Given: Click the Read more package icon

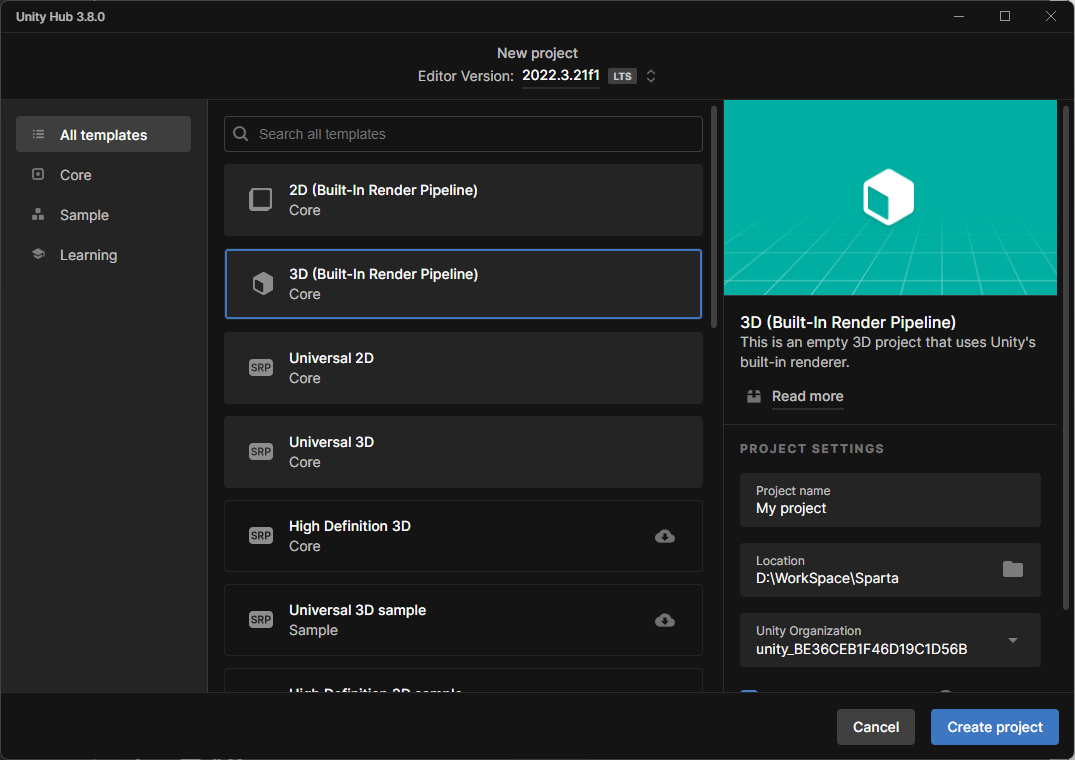Looking at the screenshot, I should [753, 396].
